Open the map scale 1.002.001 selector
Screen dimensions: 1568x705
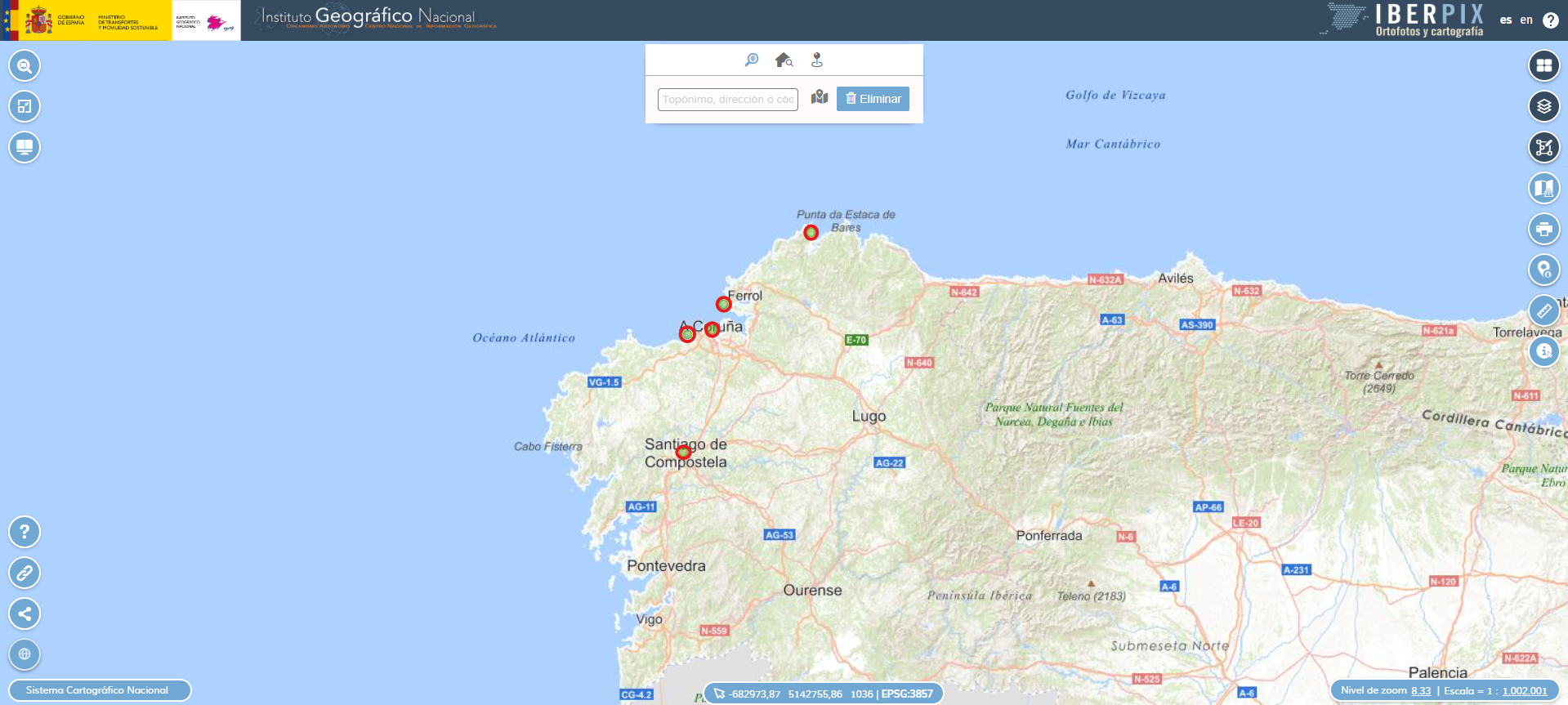pyautogui.click(x=1524, y=691)
